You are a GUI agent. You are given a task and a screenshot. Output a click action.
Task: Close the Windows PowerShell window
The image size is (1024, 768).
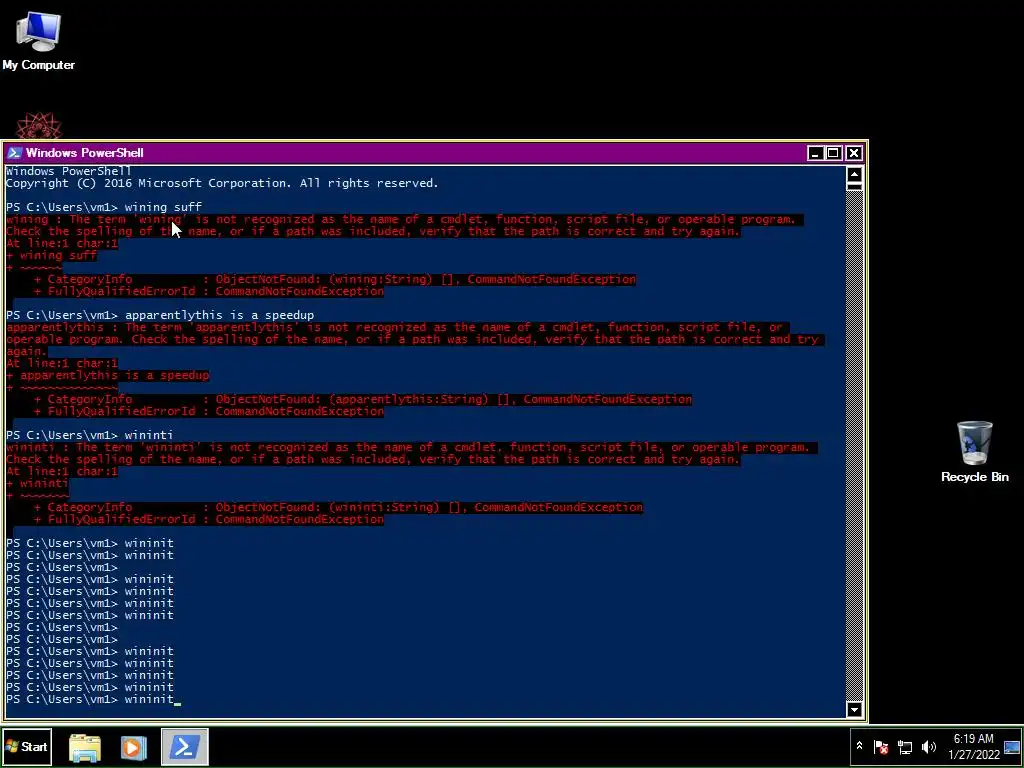(x=854, y=153)
